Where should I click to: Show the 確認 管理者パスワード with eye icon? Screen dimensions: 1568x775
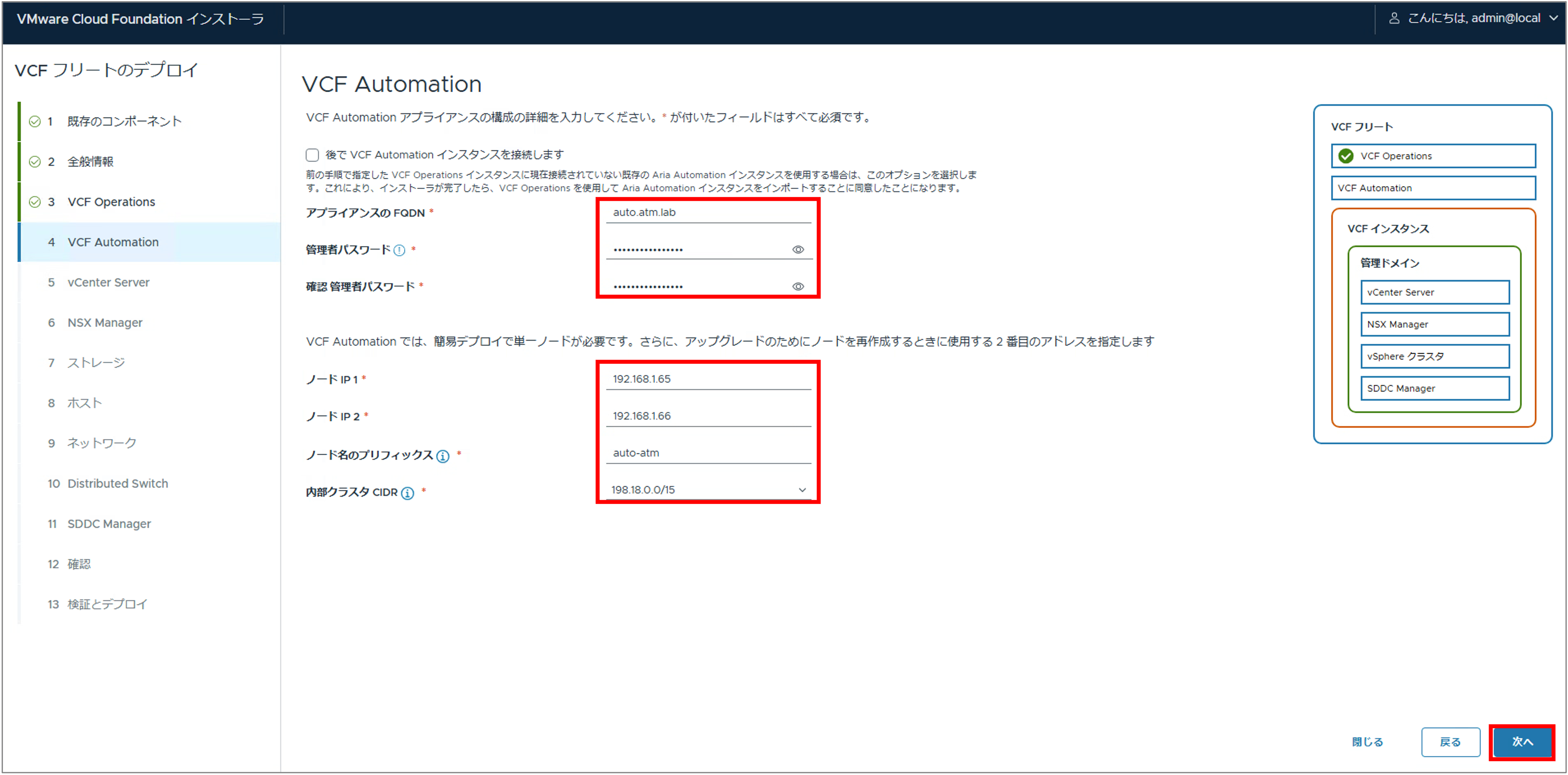(x=798, y=287)
